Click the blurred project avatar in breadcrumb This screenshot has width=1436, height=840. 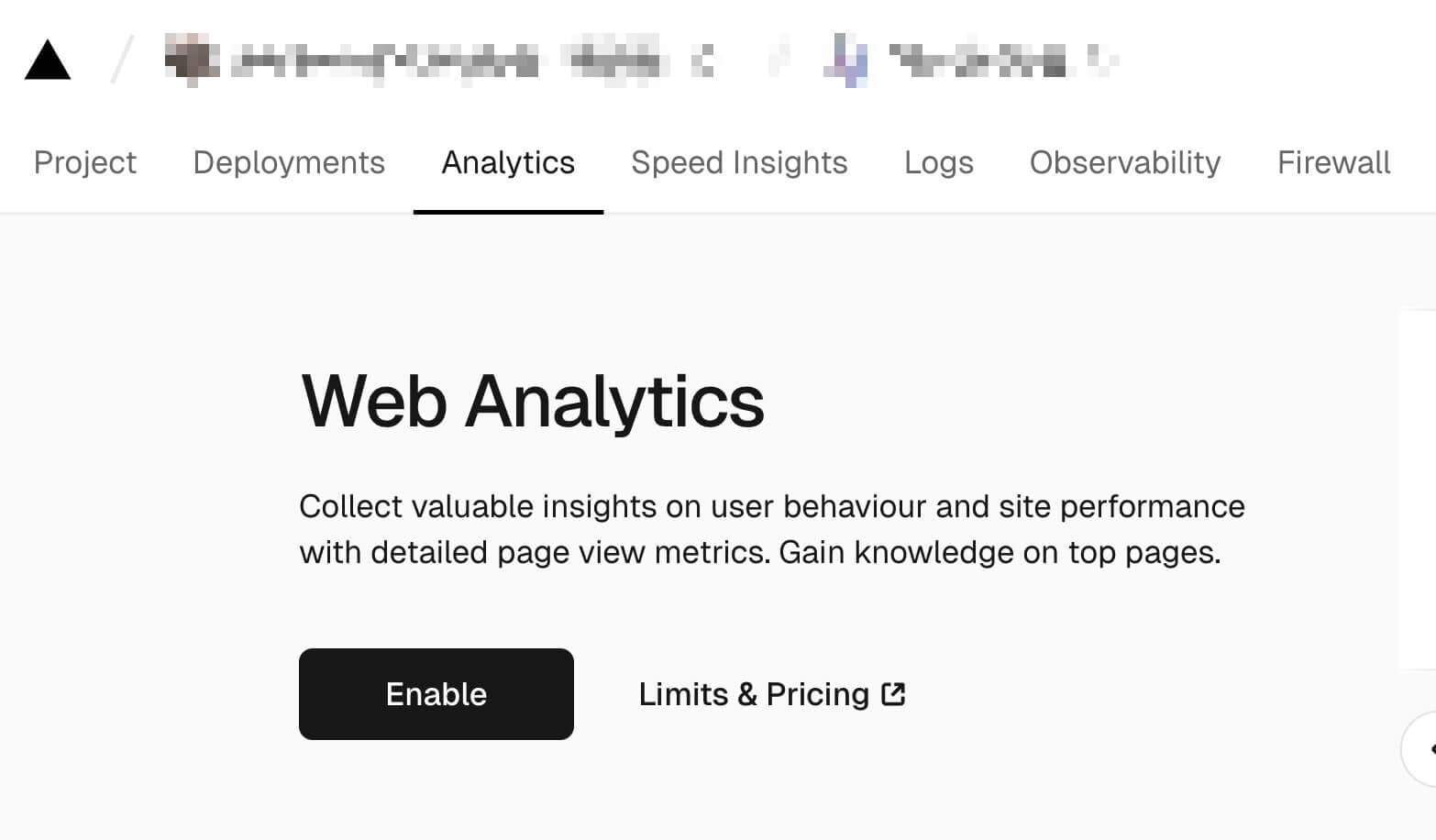coord(846,61)
